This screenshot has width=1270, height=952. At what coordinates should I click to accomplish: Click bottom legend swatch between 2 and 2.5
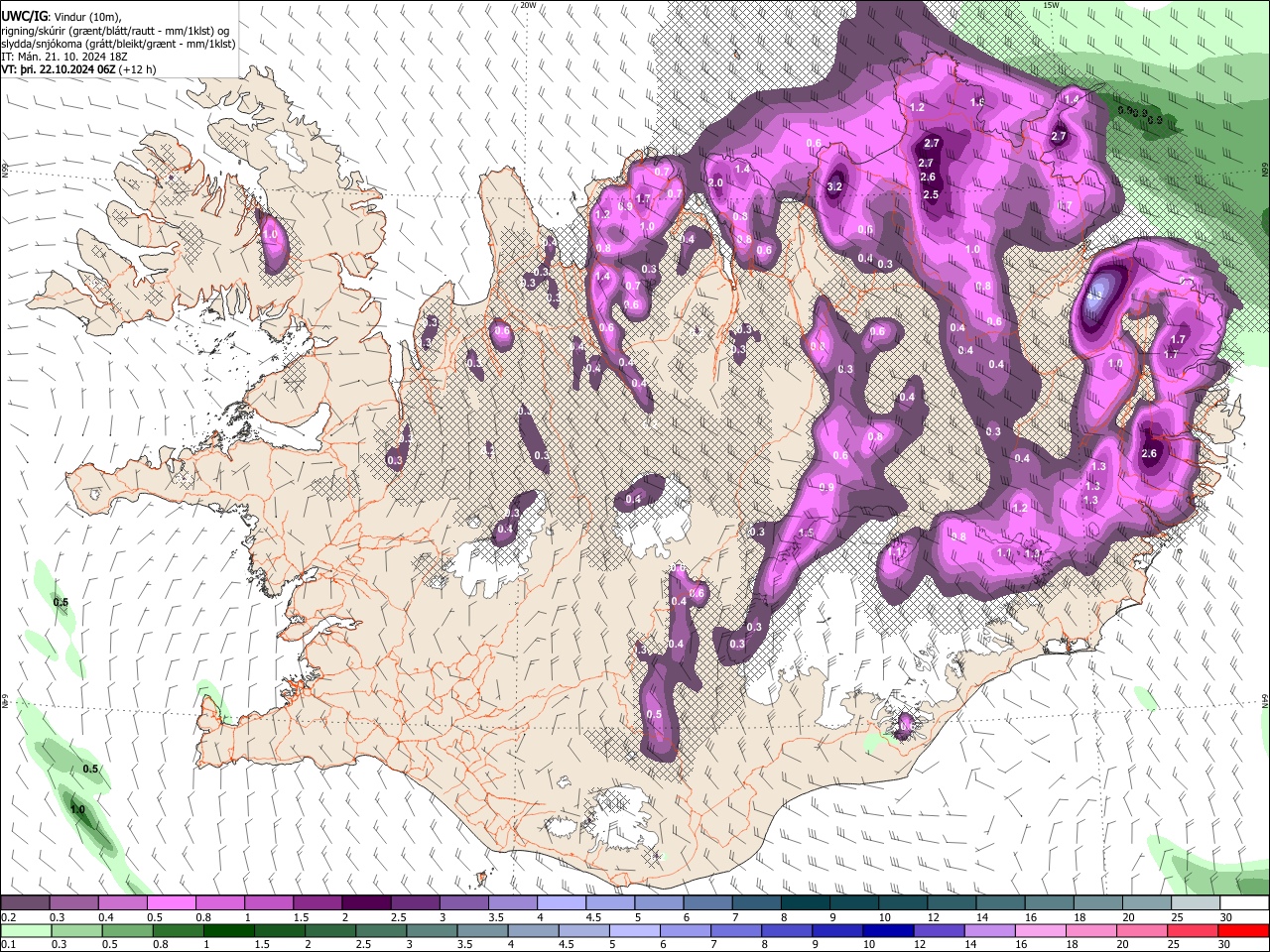pyautogui.click(x=329, y=931)
